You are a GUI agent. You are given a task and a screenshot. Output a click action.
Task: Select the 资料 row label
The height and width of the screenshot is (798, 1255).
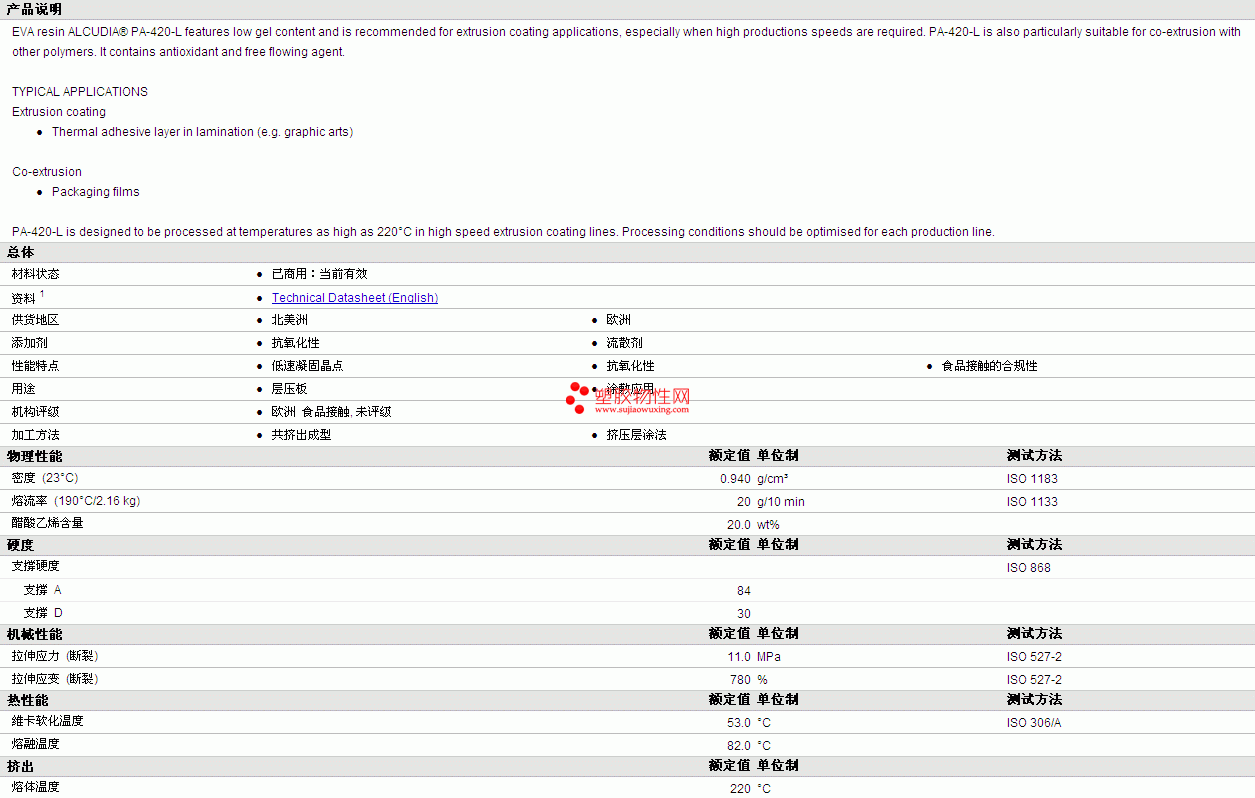pyautogui.click(x=24, y=298)
